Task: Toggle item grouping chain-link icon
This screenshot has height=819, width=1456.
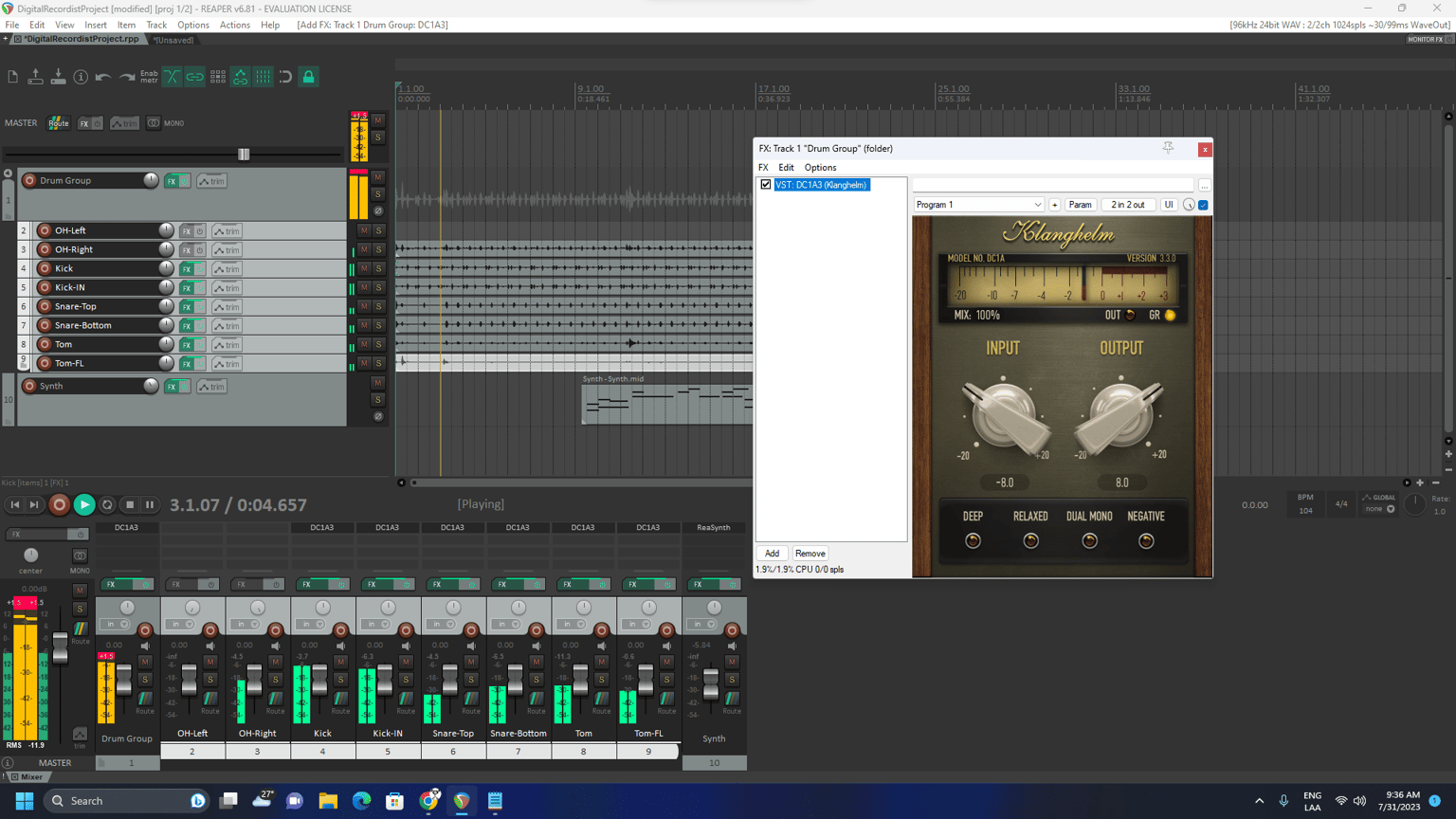Action: [194, 77]
